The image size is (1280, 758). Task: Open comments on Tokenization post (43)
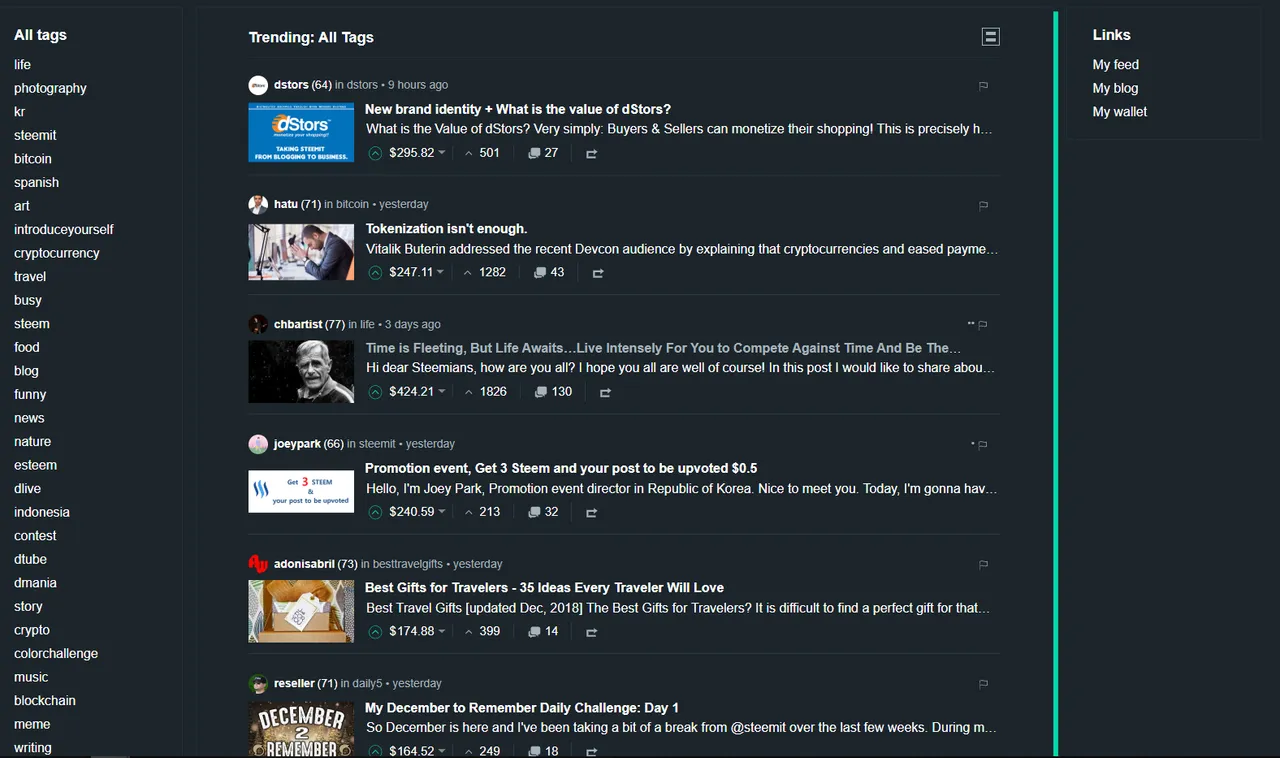click(x=549, y=272)
